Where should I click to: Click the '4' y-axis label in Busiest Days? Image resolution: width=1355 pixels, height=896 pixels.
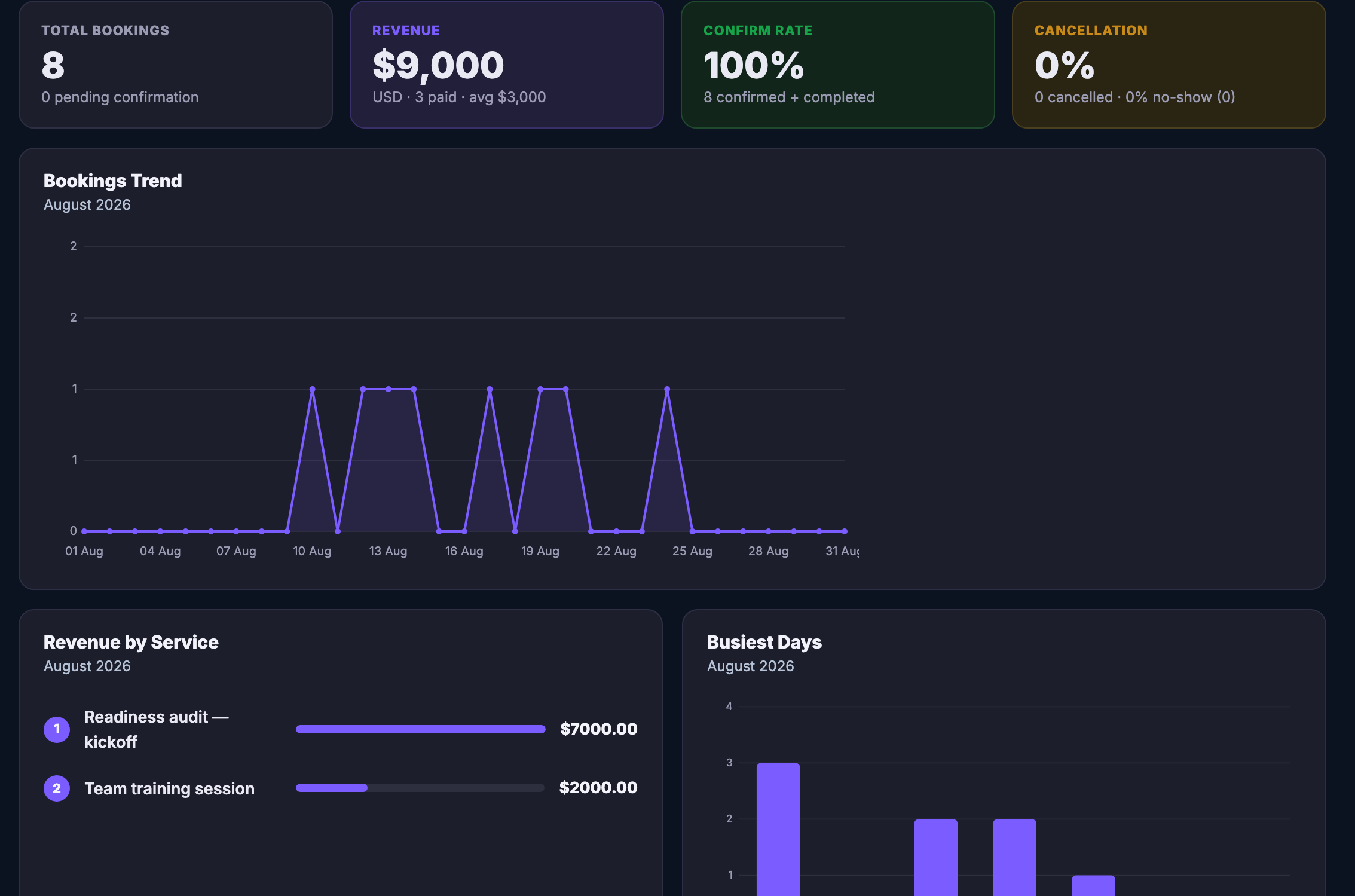point(729,707)
